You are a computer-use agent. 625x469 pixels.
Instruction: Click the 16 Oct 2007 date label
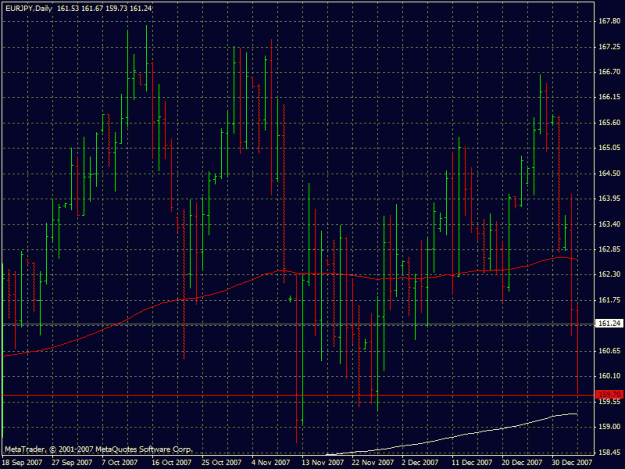click(171, 462)
